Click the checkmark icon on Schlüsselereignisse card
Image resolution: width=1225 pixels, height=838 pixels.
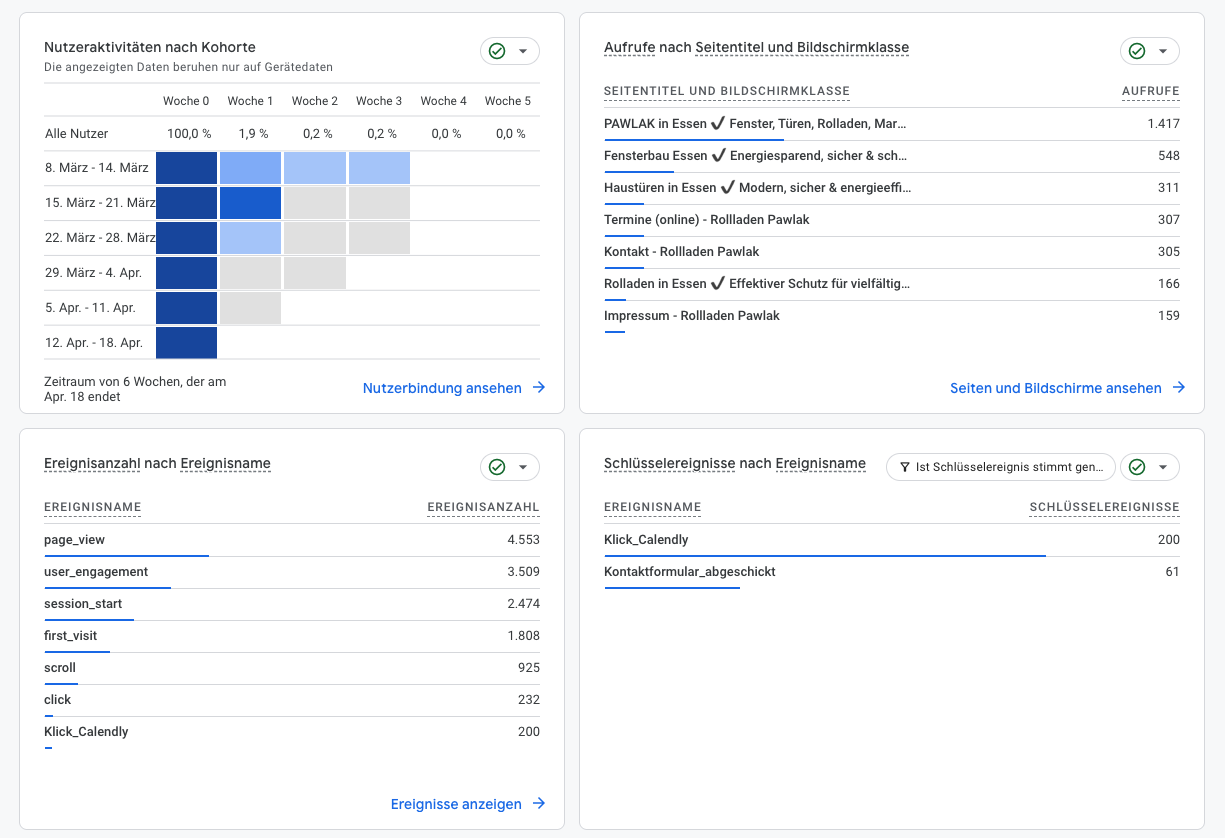tap(1137, 466)
